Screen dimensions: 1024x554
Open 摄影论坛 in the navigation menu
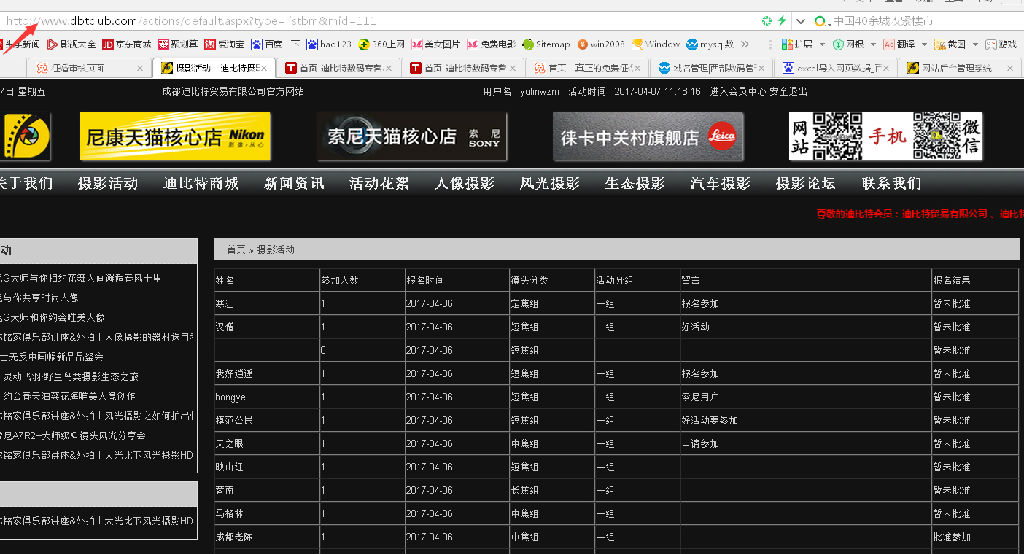point(805,183)
